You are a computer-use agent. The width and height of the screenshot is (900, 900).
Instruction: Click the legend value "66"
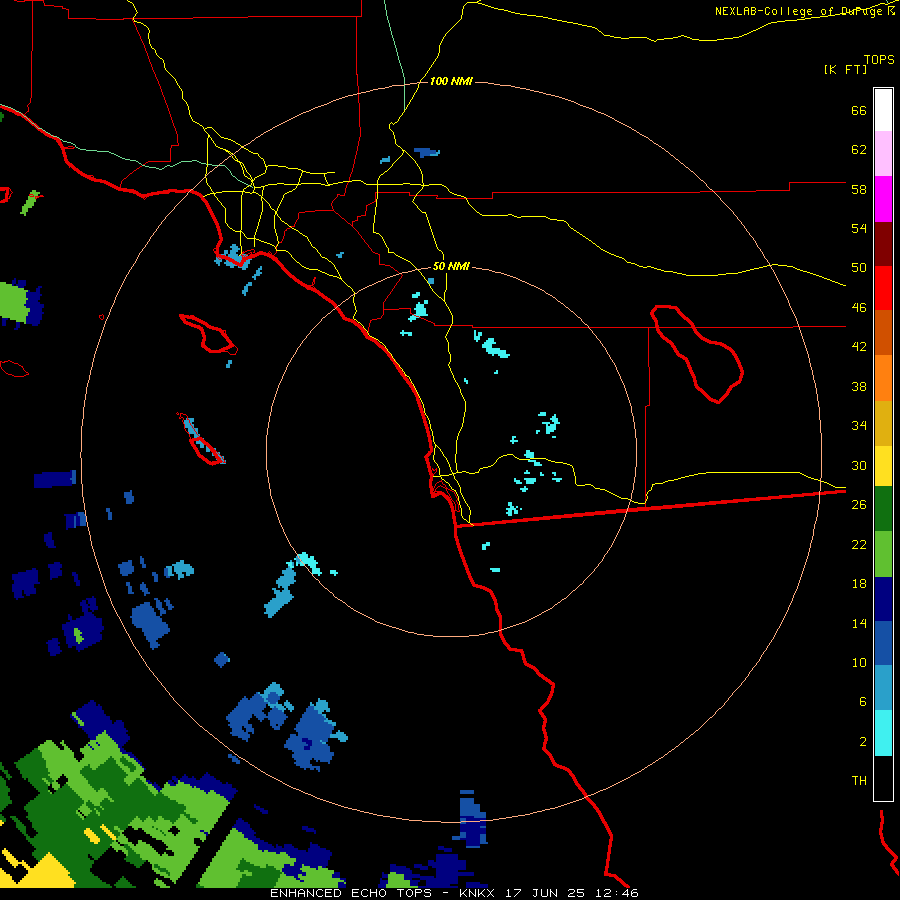pos(859,111)
